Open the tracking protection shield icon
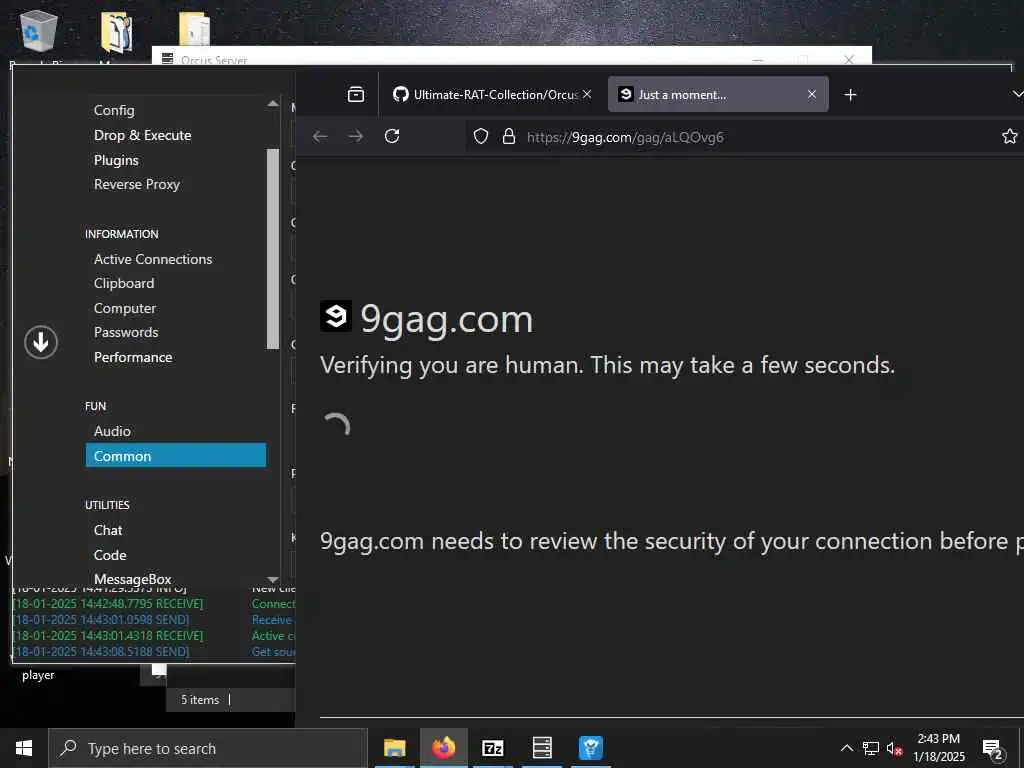Viewport: 1024px width, 768px height. [481, 136]
